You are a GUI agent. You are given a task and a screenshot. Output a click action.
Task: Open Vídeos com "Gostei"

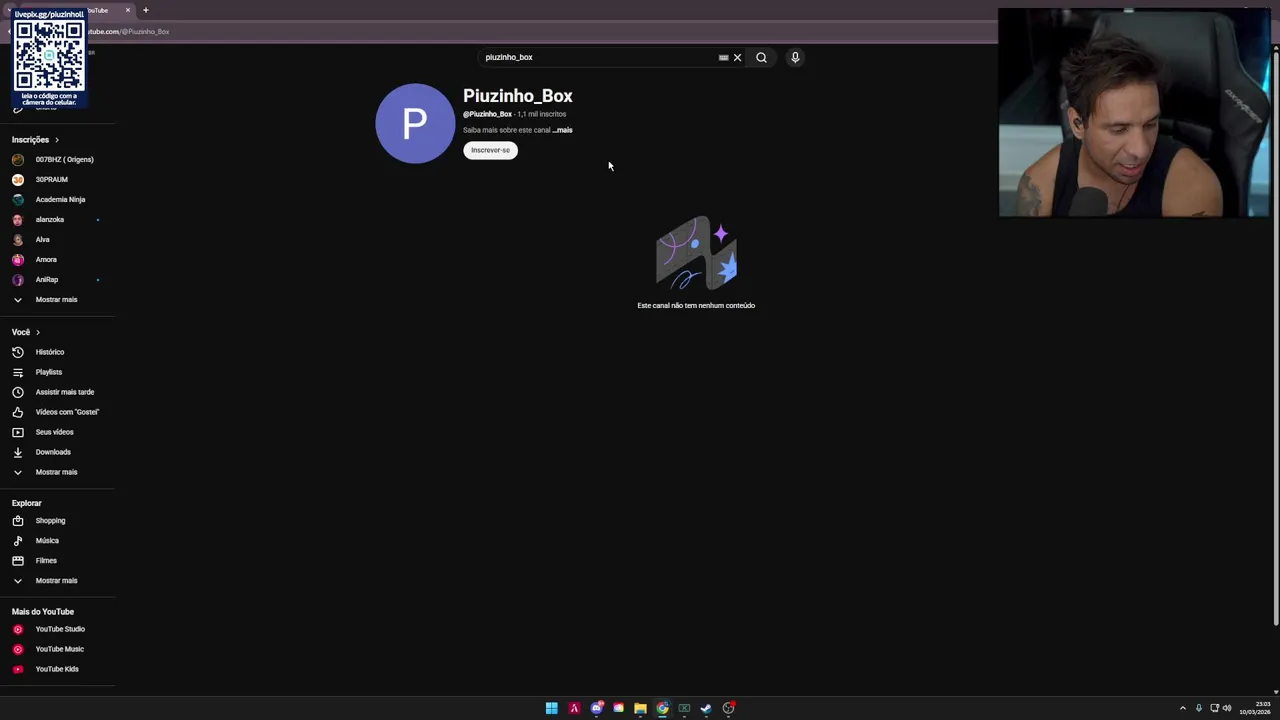(57, 412)
